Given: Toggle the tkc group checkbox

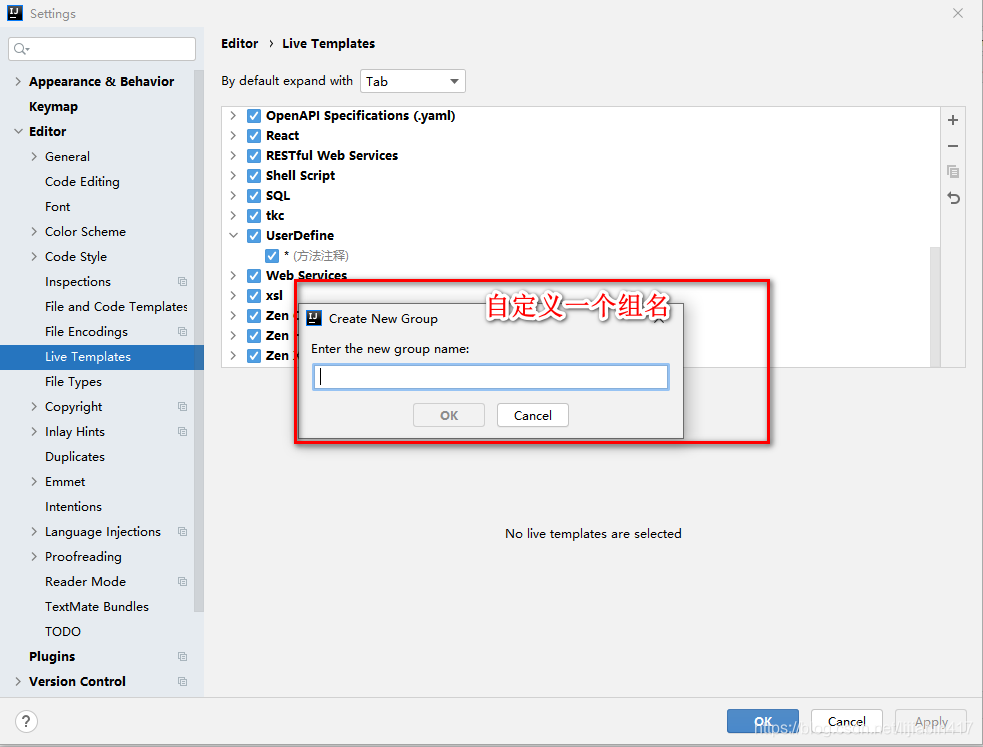Looking at the screenshot, I should click(x=254, y=216).
